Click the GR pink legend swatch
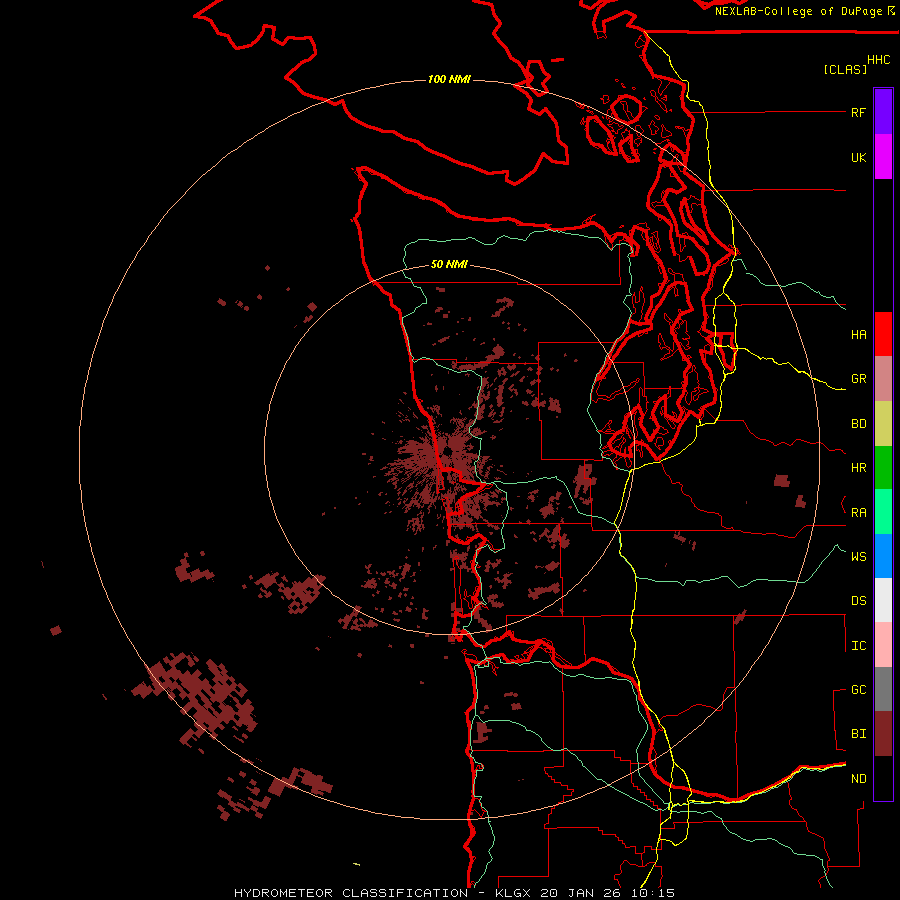The height and width of the screenshot is (900, 900). point(883,379)
